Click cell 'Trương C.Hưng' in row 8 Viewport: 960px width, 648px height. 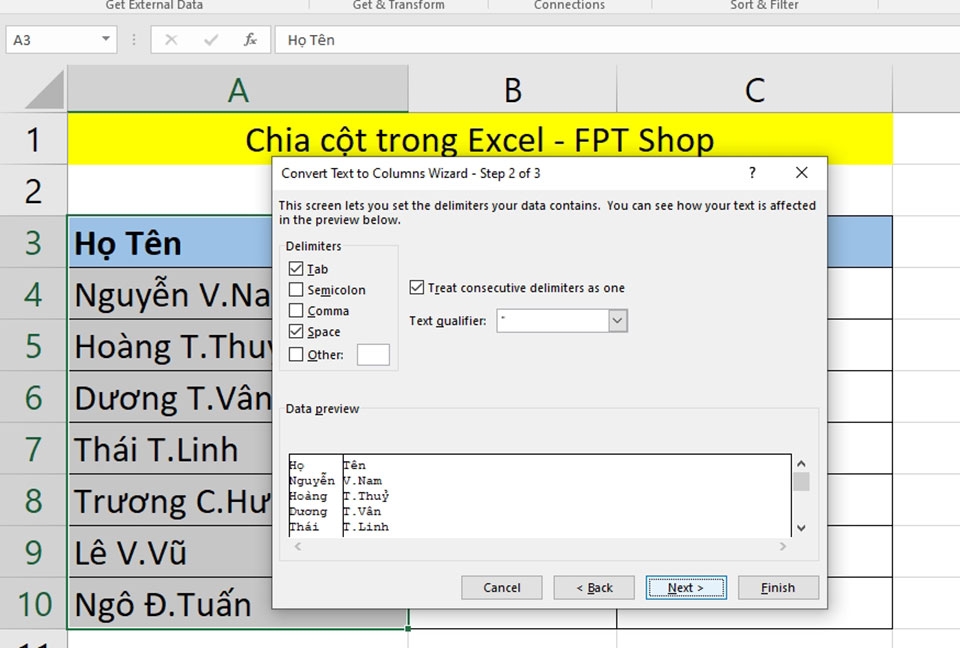pos(170,500)
